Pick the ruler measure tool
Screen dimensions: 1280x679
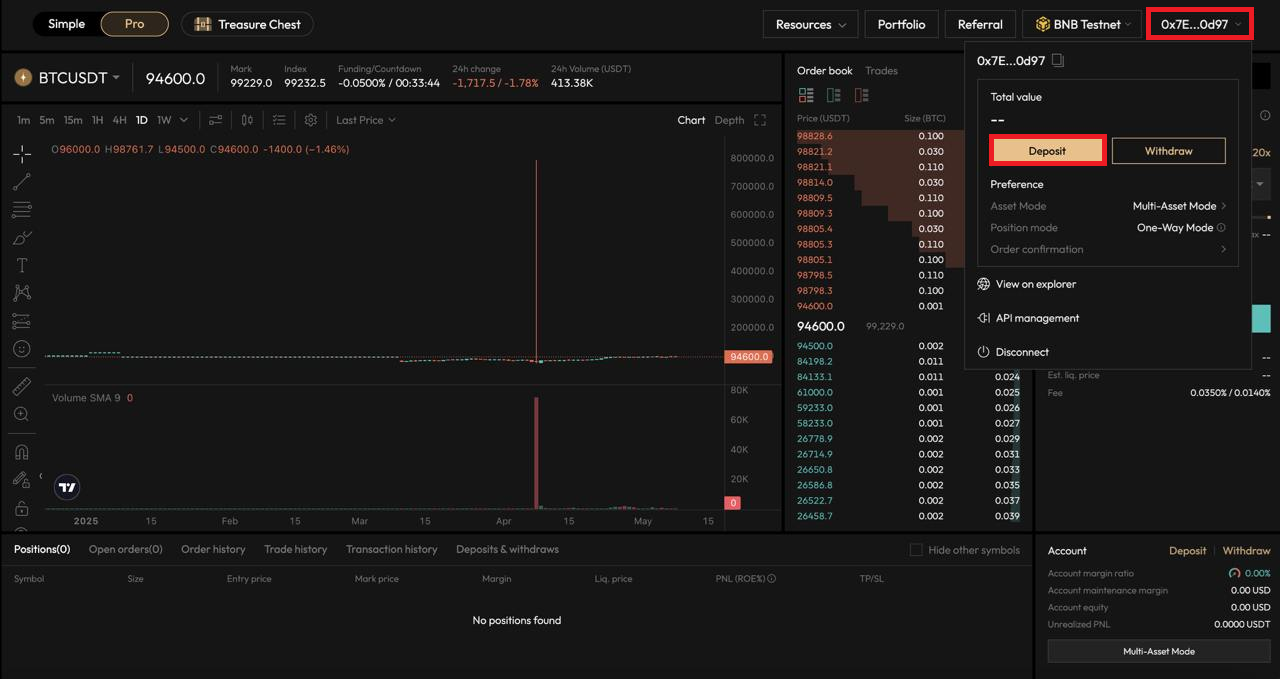pyautogui.click(x=22, y=387)
